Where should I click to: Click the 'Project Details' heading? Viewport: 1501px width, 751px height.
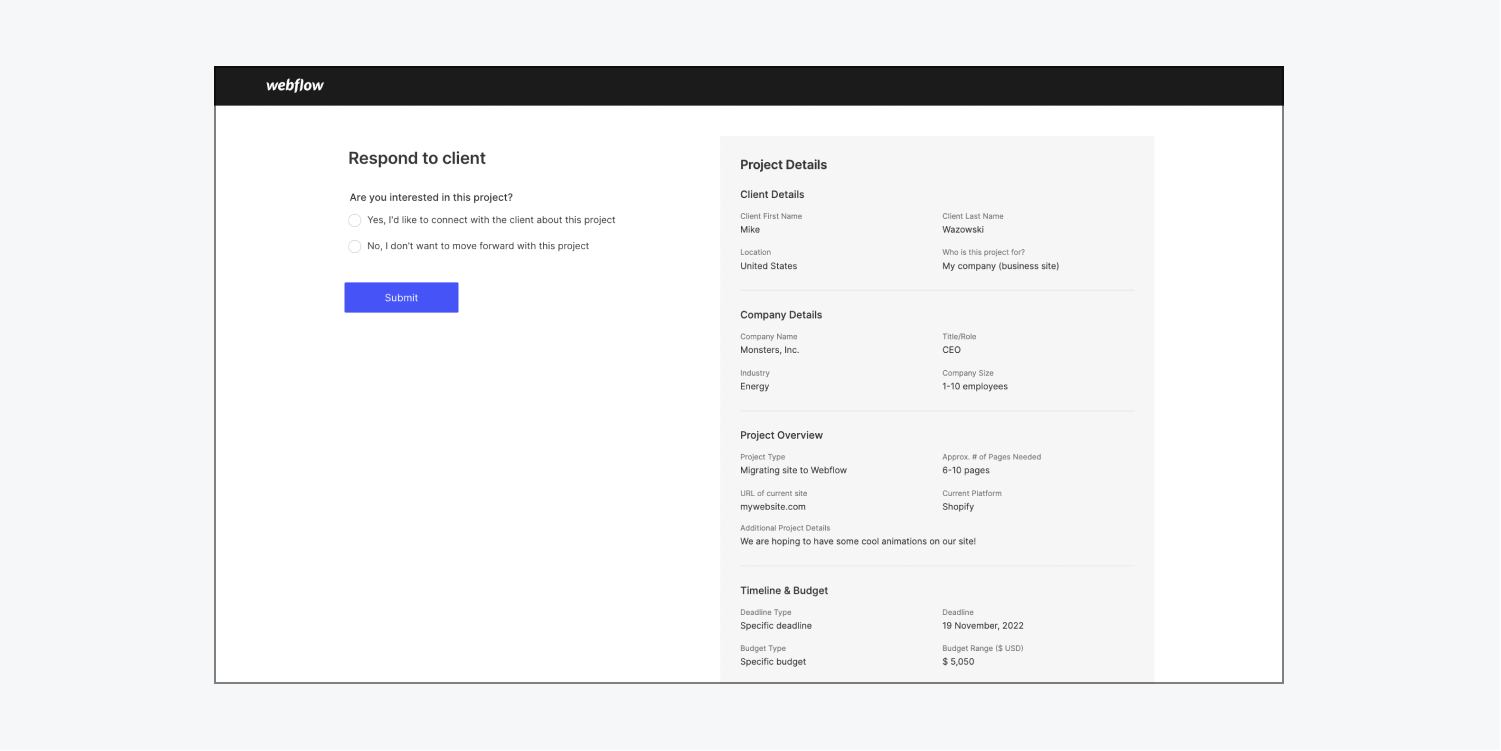point(784,165)
